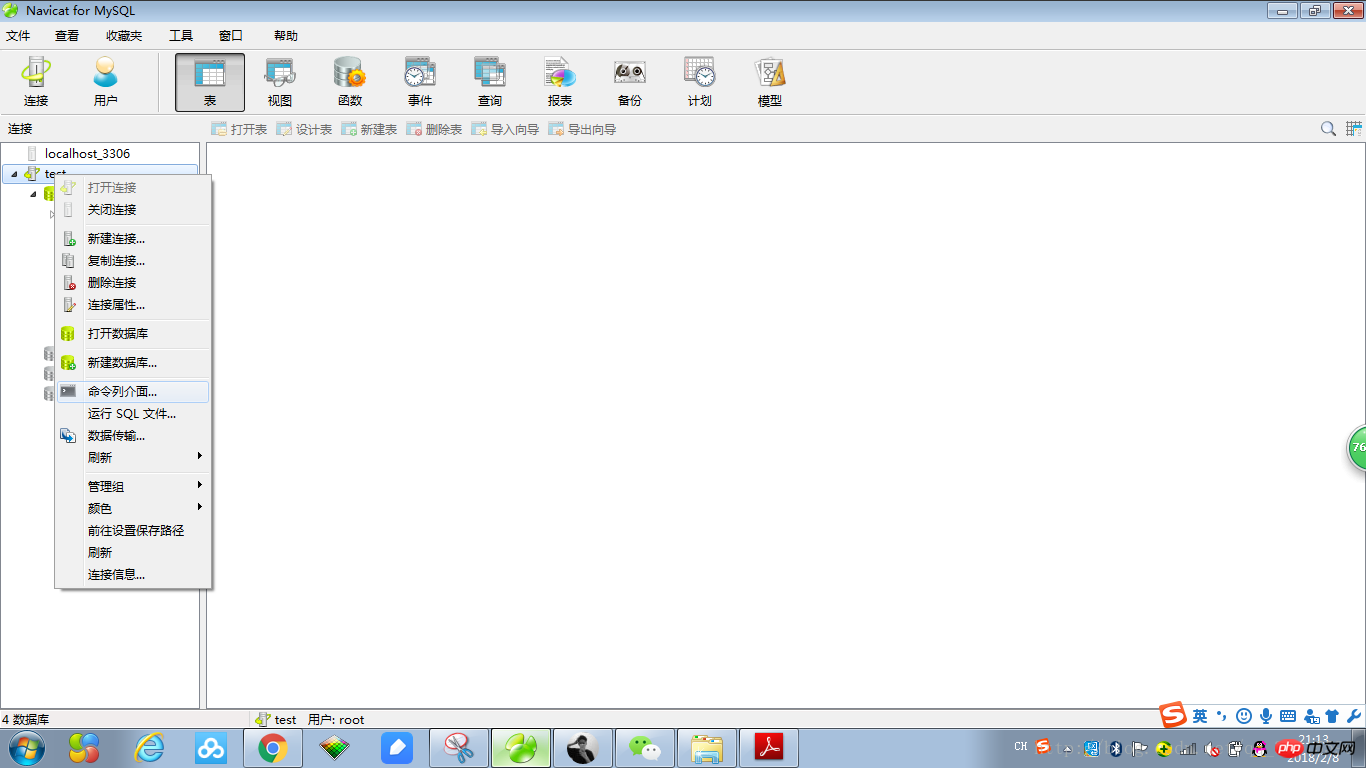The height and width of the screenshot is (768, 1366).
Task: Click the 导出向导 toolbar button
Action: point(582,129)
